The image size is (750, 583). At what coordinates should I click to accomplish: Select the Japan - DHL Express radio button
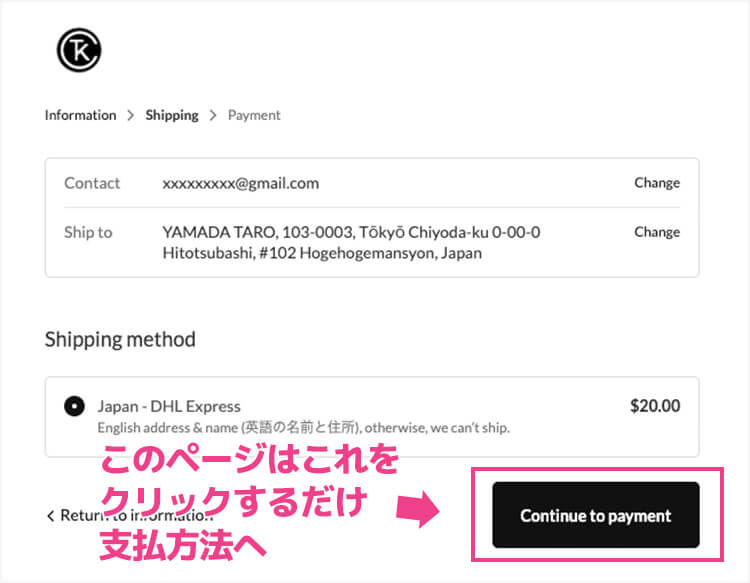click(x=74, y=407)
